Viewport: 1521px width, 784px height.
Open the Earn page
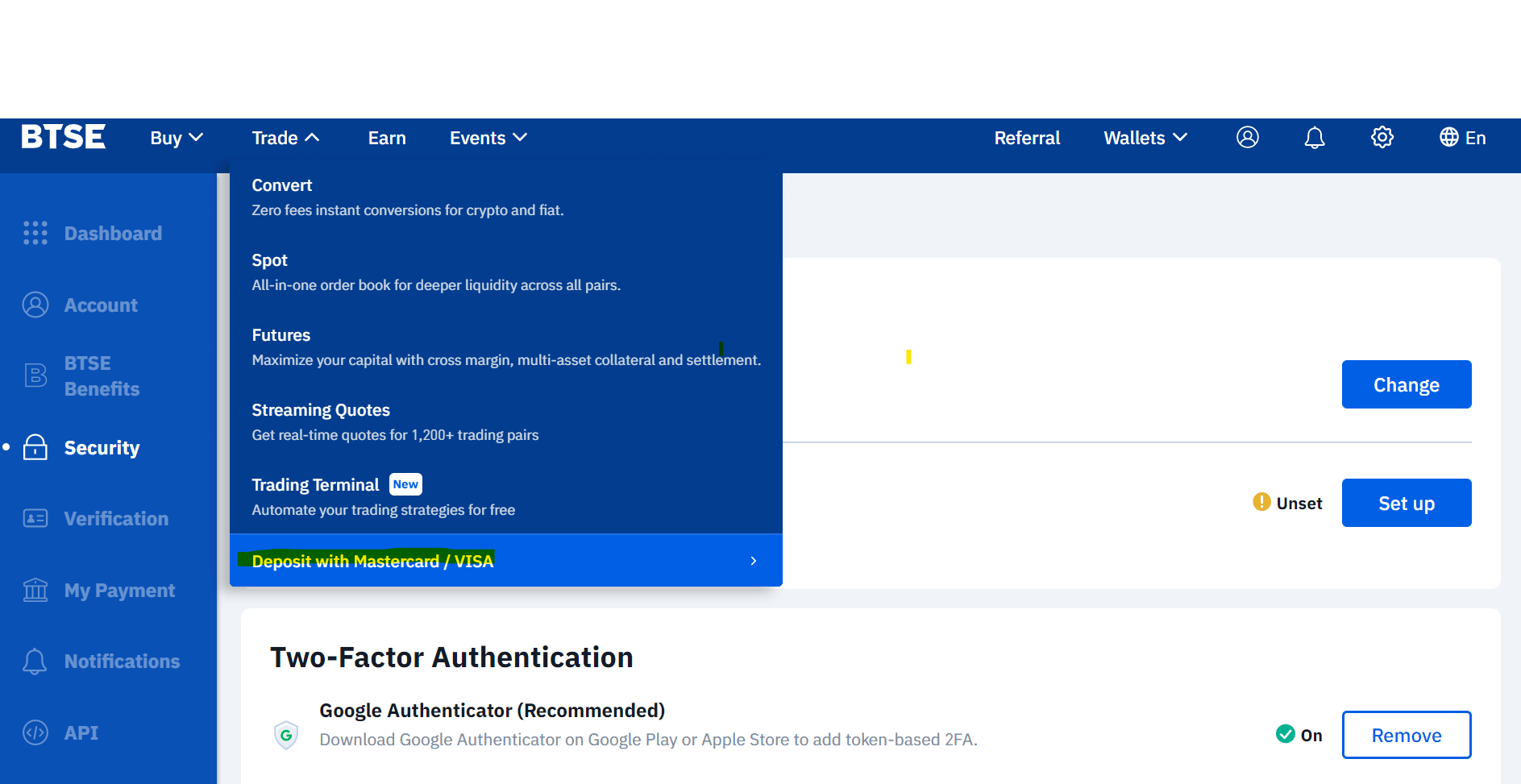pyautogui.click(x=387, y=138)
